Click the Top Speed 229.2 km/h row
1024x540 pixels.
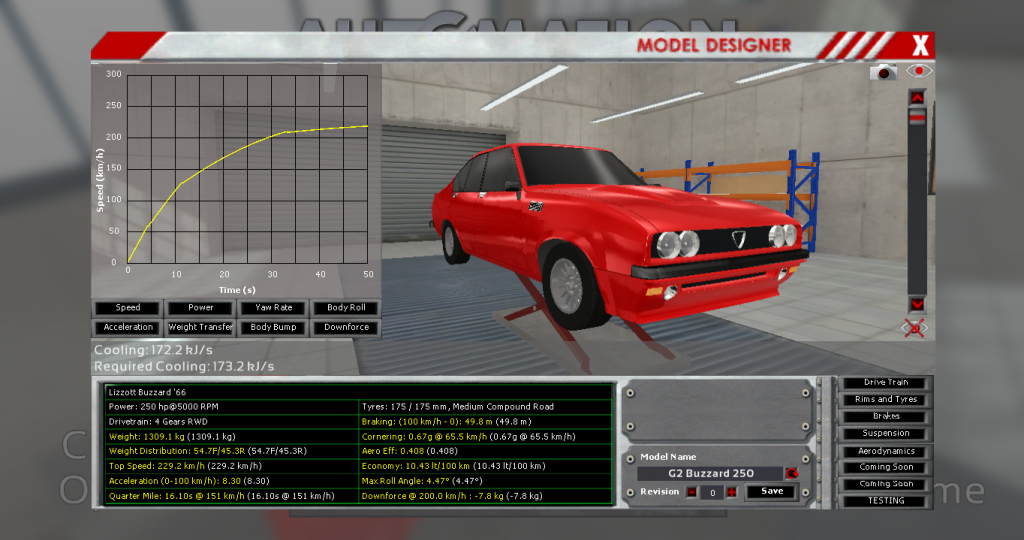[232, 466]
